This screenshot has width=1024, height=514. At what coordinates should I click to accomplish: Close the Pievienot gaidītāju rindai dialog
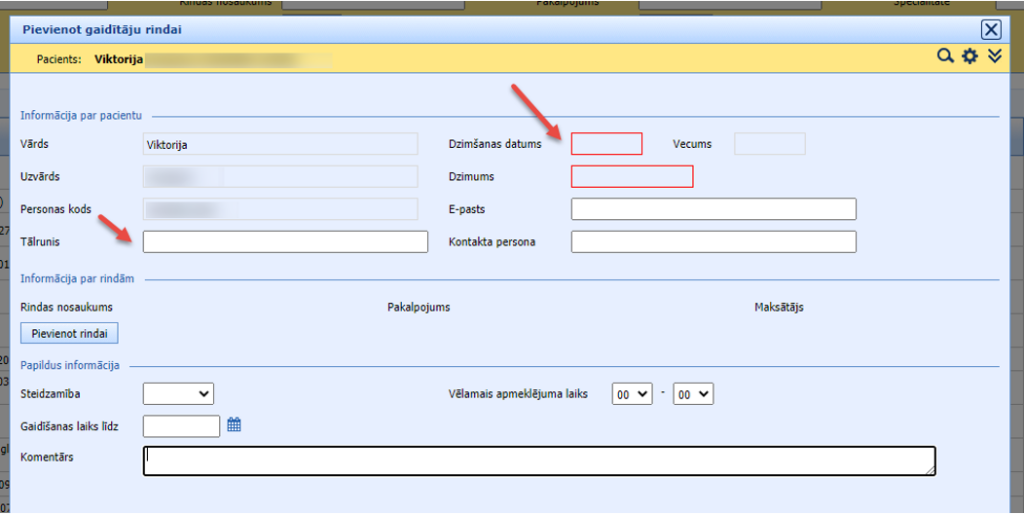coord(990,30)
